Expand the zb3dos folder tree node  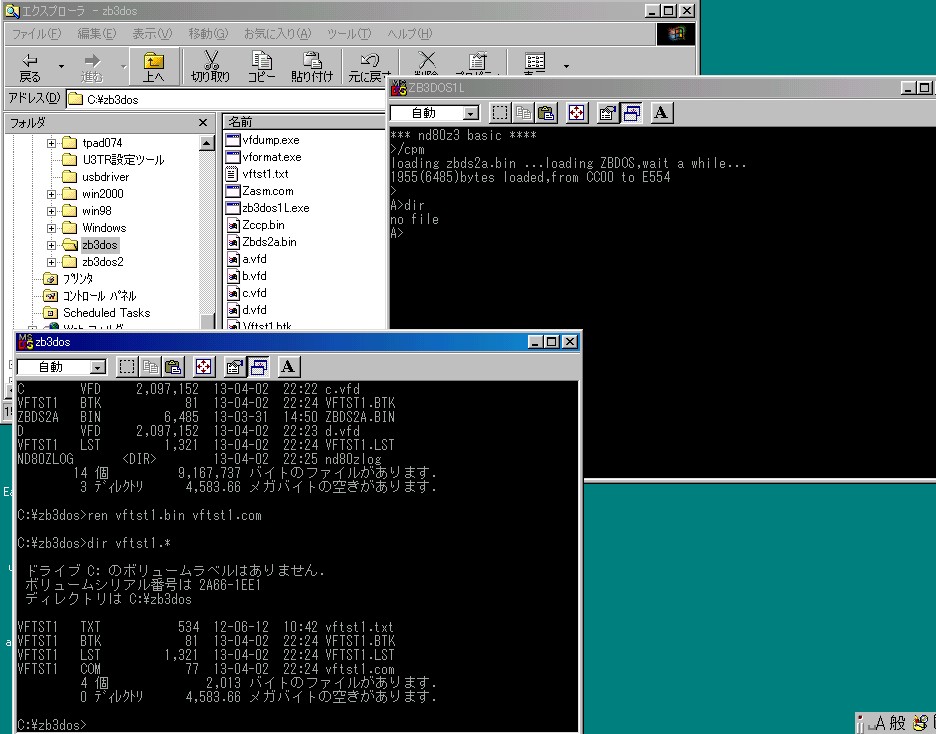(51, 245)
